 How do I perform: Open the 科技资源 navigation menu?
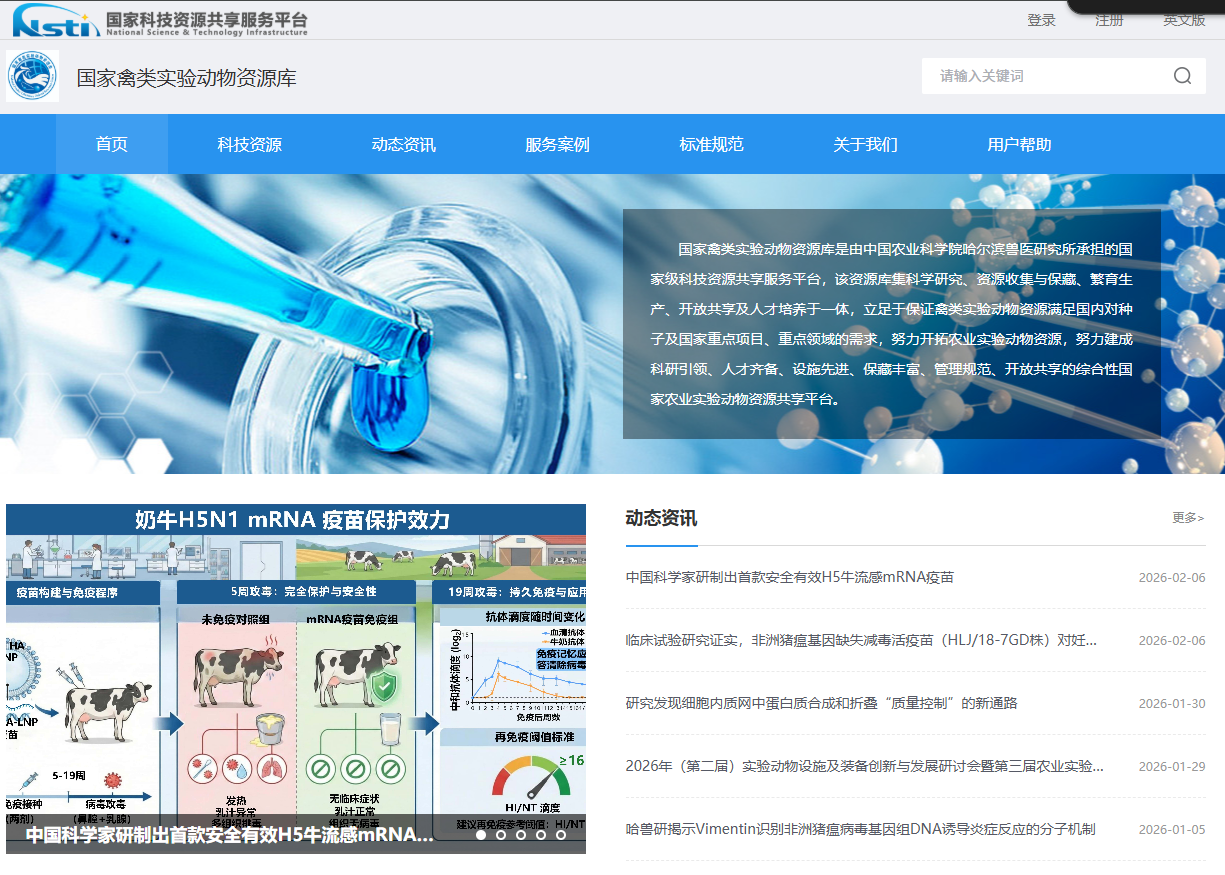click(251, 143)
